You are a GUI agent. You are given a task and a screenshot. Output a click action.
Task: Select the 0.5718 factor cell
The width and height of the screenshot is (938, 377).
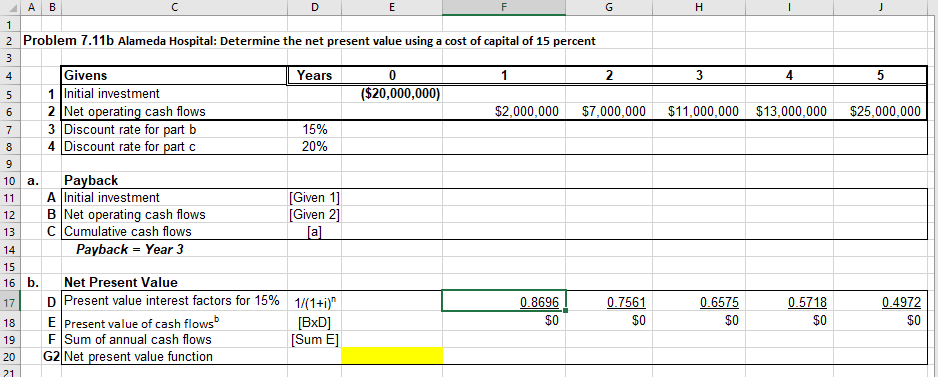pos(790,302)
